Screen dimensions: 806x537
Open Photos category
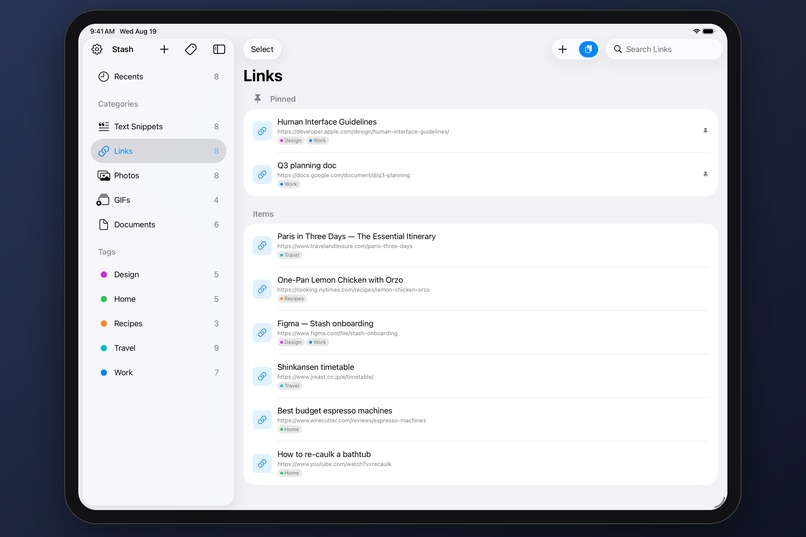(158, 176)
